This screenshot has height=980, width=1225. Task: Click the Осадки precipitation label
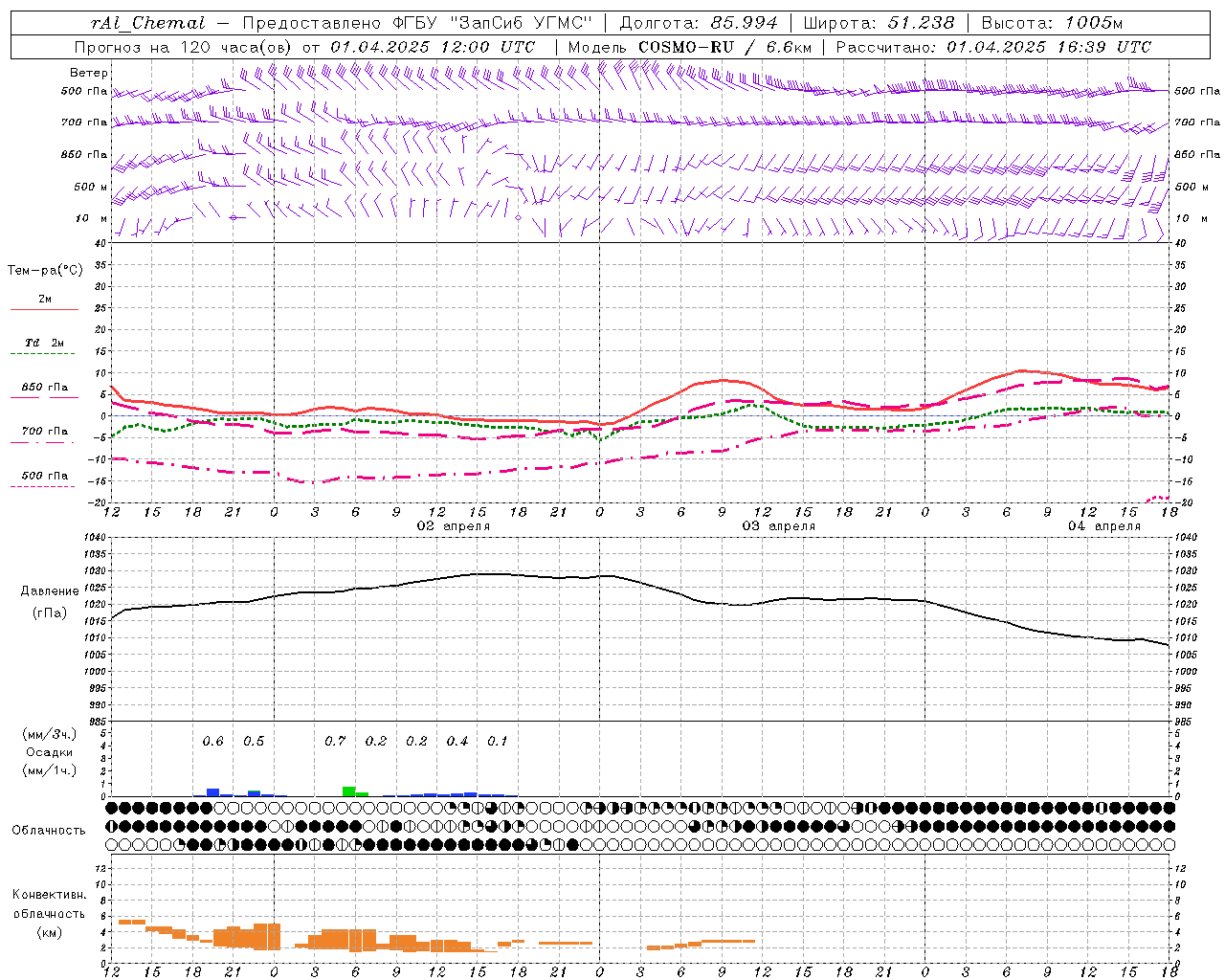(50, 752)
